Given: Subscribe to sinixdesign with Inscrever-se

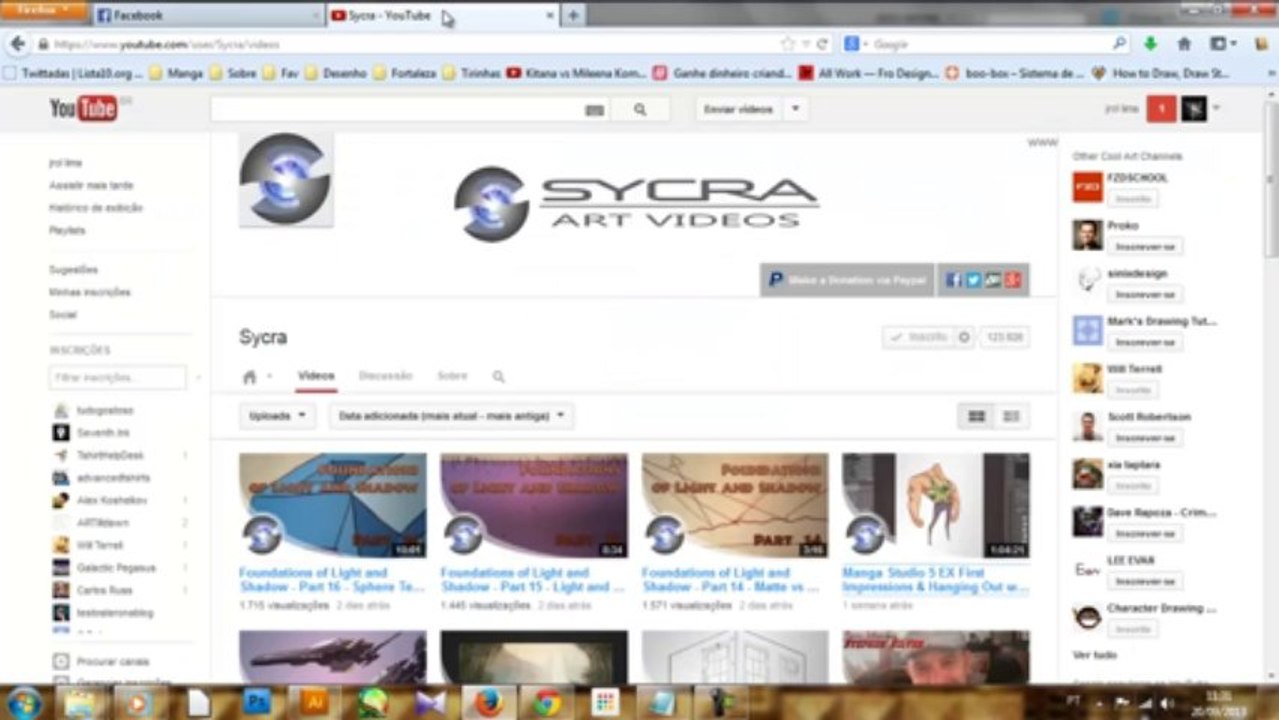Looking at the screenshot, I should coord(1144,294).
